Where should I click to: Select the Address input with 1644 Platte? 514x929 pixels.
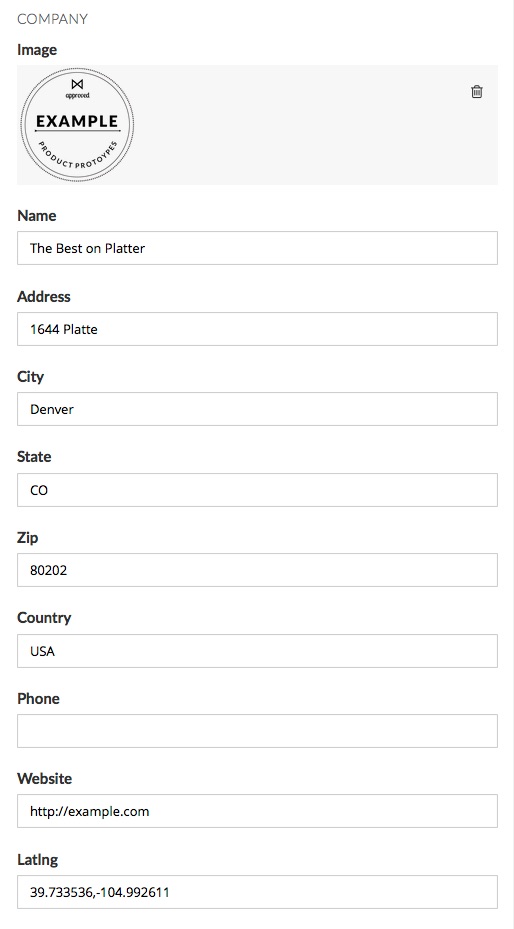pos(257,329)
